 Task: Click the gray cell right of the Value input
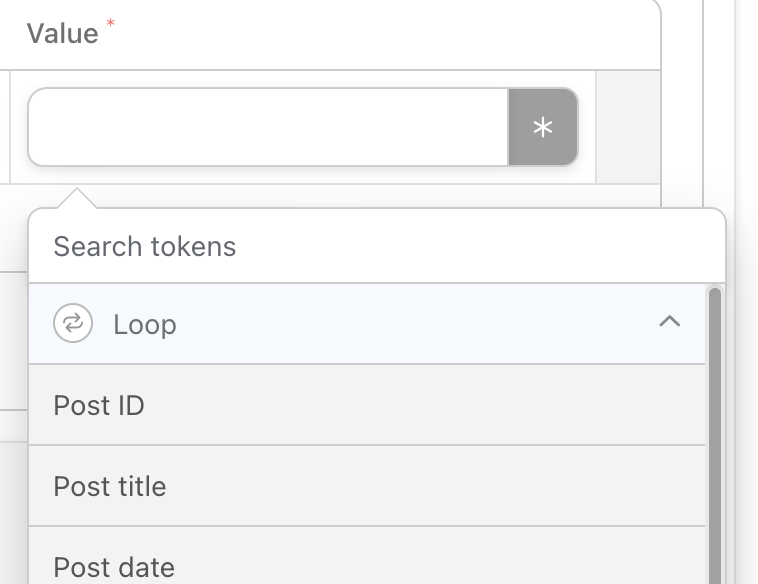[x=628, y=127]
